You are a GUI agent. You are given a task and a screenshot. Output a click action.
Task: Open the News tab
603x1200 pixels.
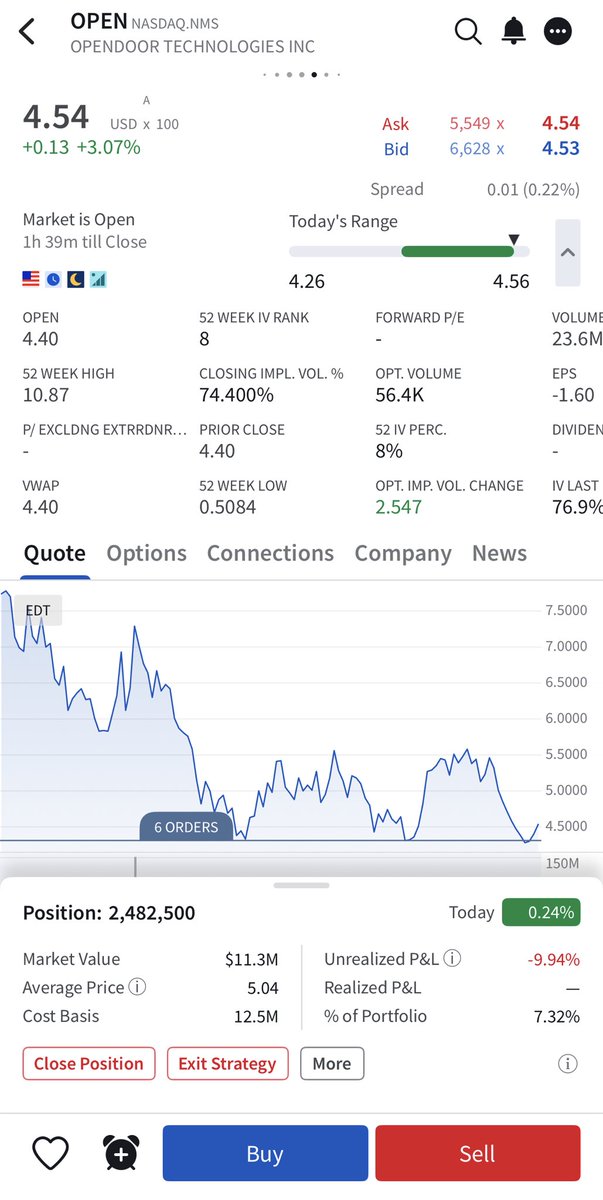click(499, 554)
